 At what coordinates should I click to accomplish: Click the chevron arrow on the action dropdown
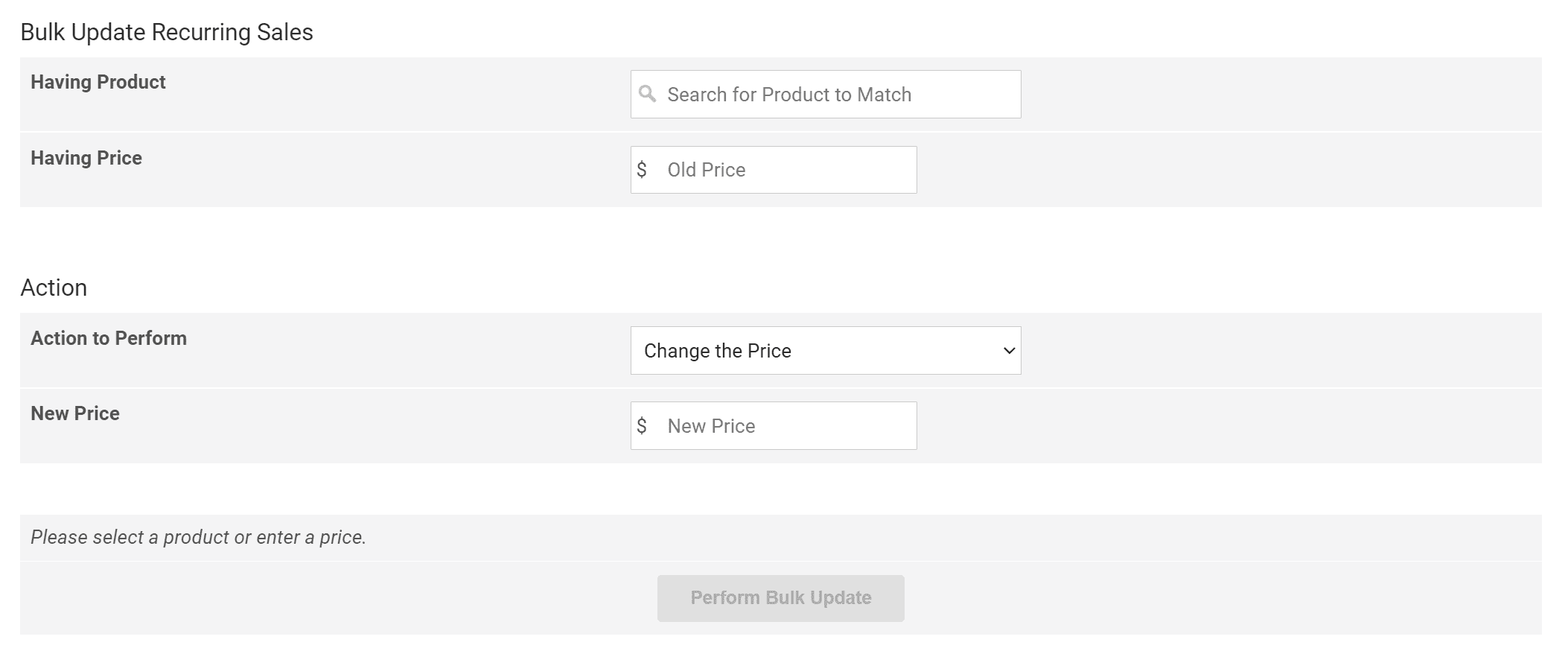click(1009, 351)
